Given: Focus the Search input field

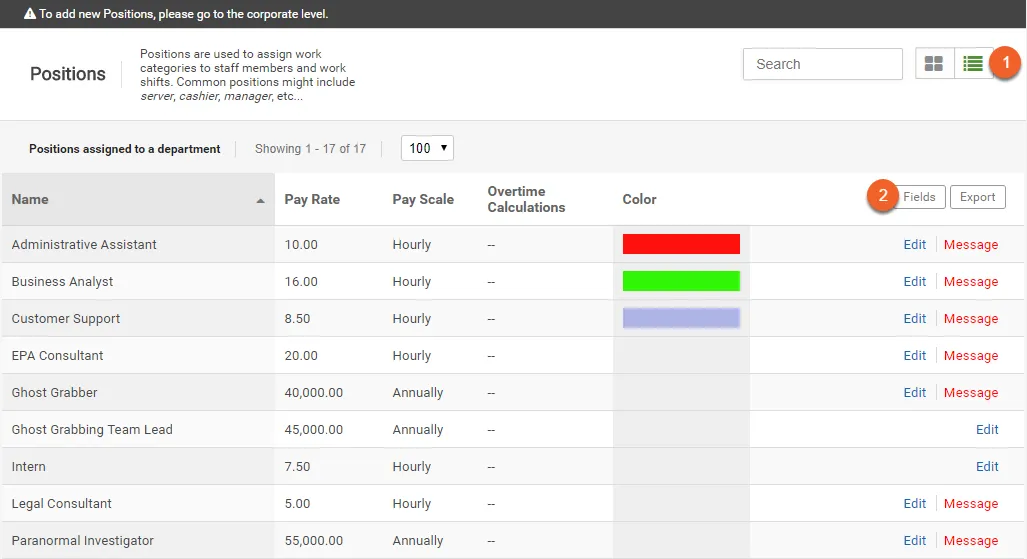Looking at the screenshot, I should tap(823, 64).
